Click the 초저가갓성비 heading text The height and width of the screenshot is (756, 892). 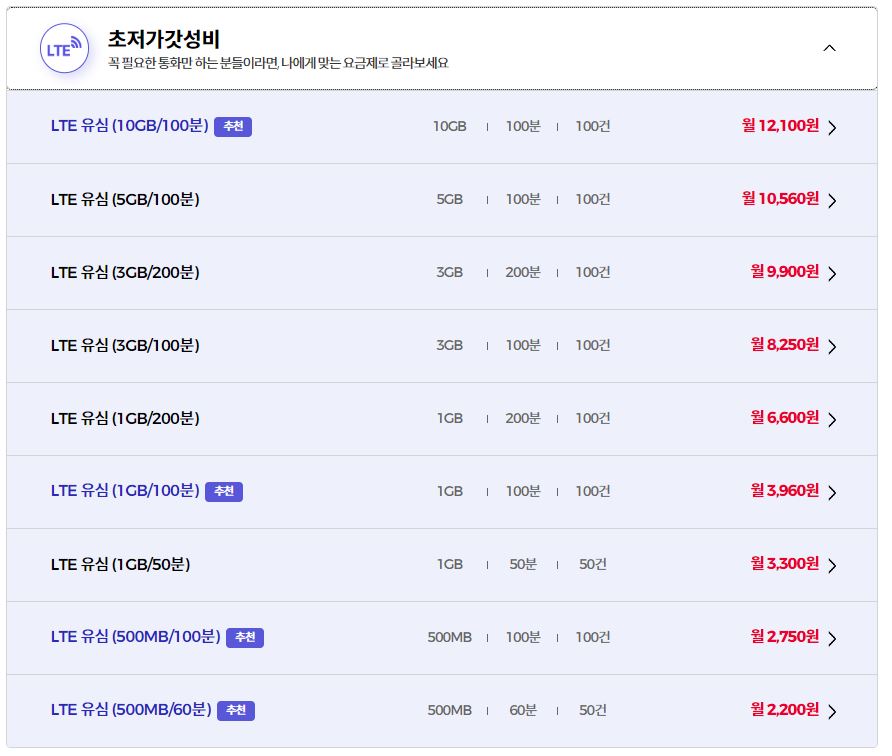coord(164,39)
